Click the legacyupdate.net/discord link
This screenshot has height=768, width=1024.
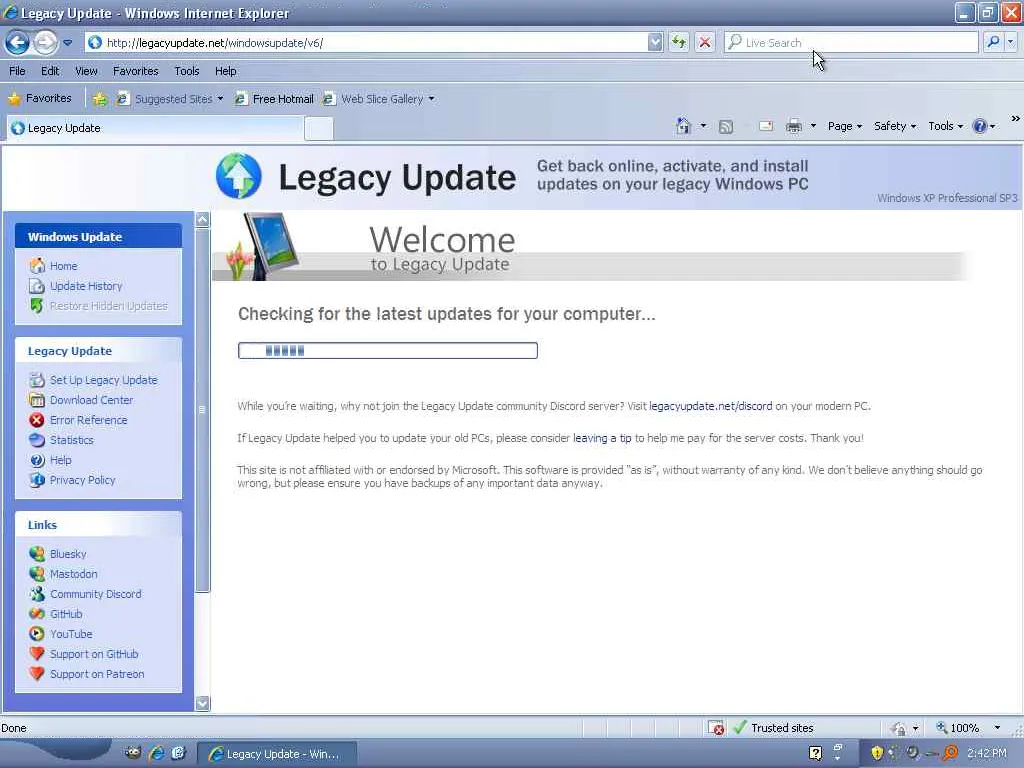click(711, 406)
